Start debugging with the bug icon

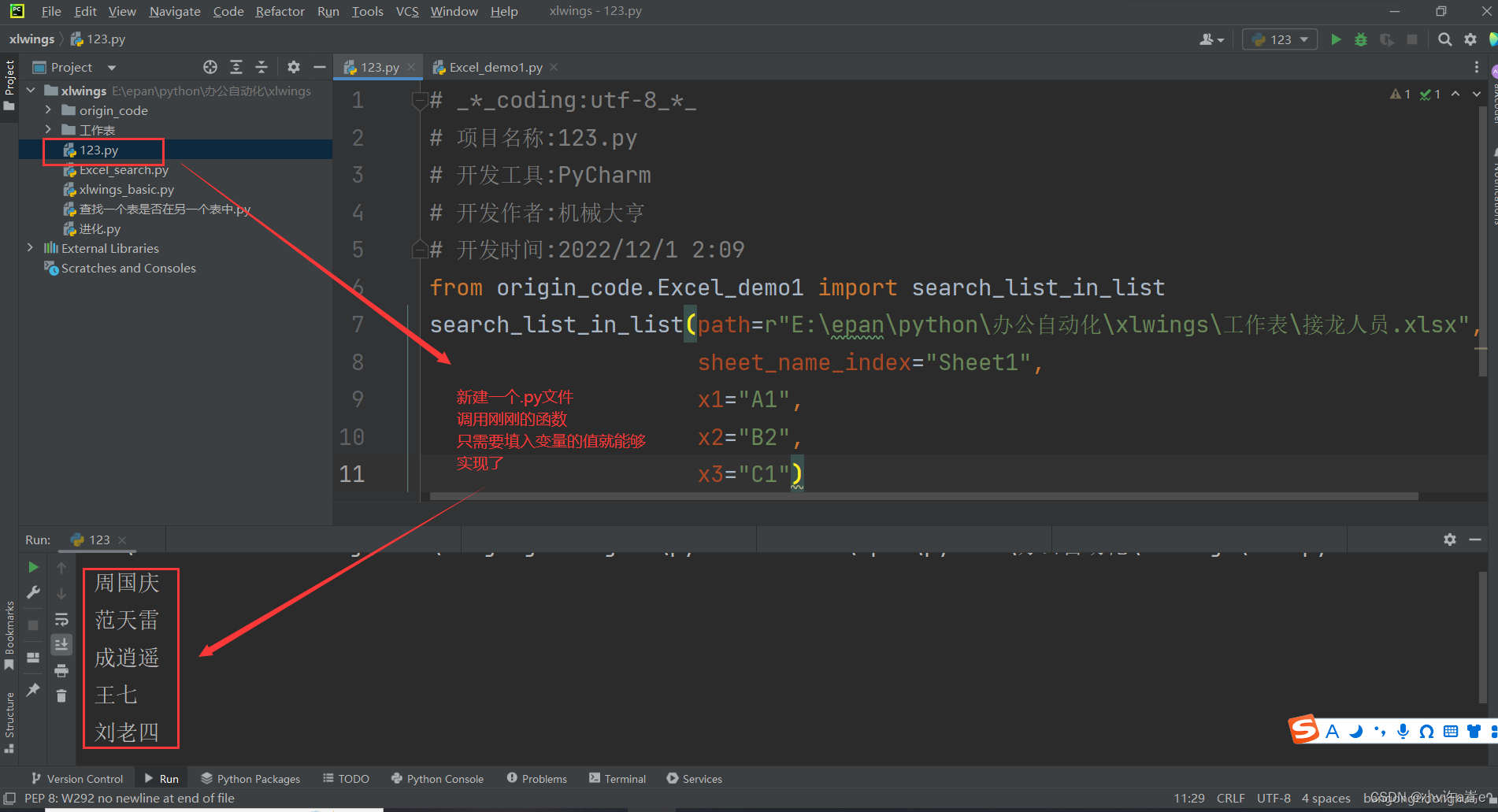[x=1361, y=39]
